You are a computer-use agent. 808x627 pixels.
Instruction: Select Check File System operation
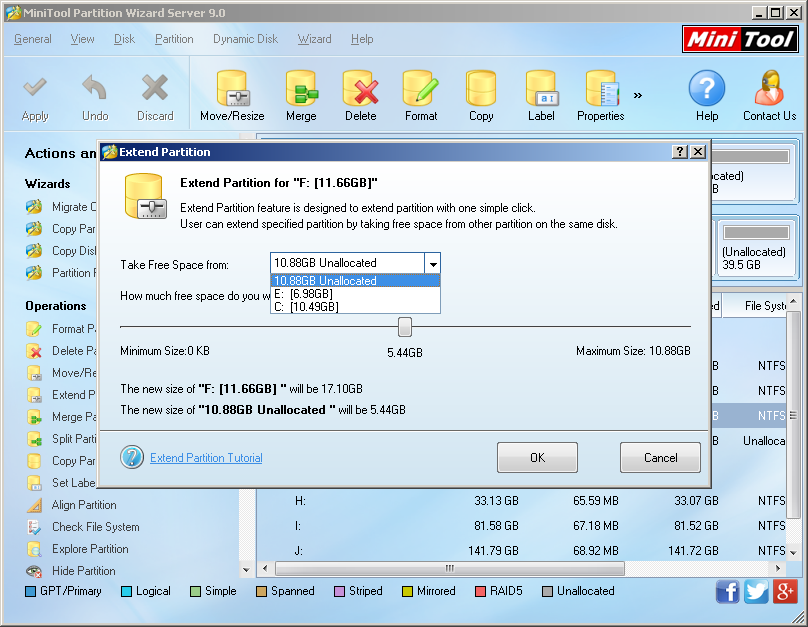95,527
